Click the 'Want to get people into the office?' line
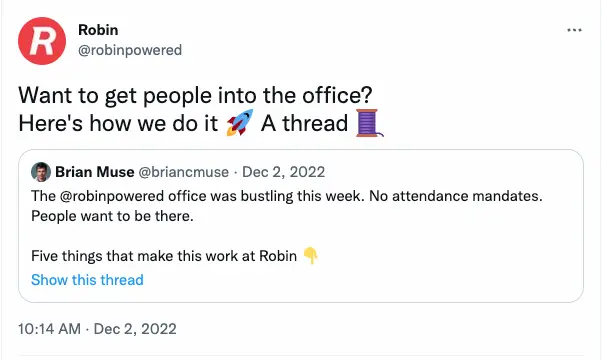This screenshot has height=360, width=602. 195,95
